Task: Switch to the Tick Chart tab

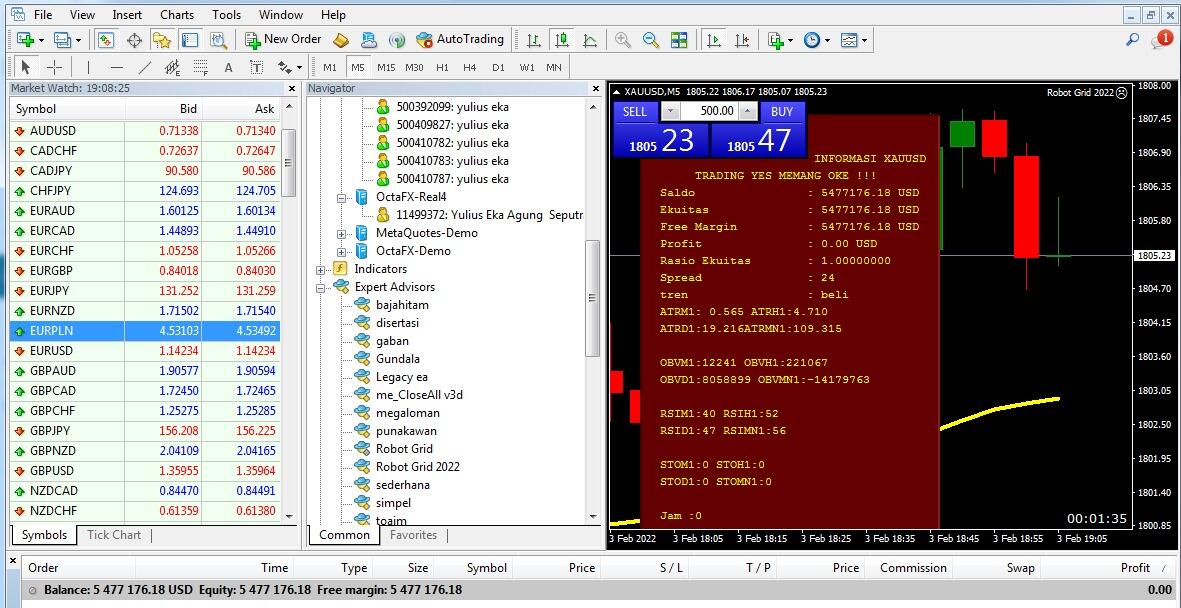Action: (114, 535)
